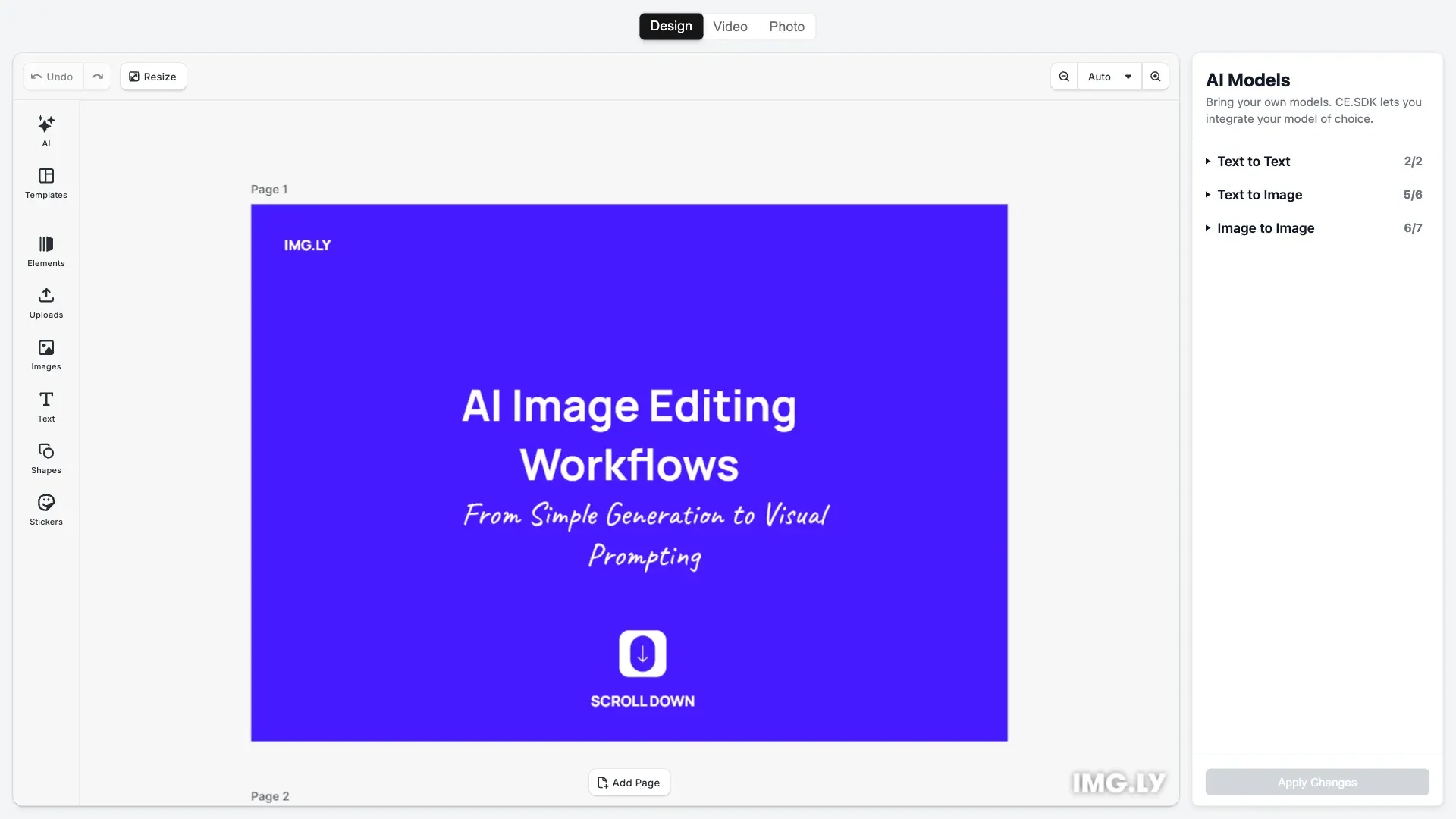
Task: Click the Undo button
Action: pyautogui.click(x=52, y=76)
